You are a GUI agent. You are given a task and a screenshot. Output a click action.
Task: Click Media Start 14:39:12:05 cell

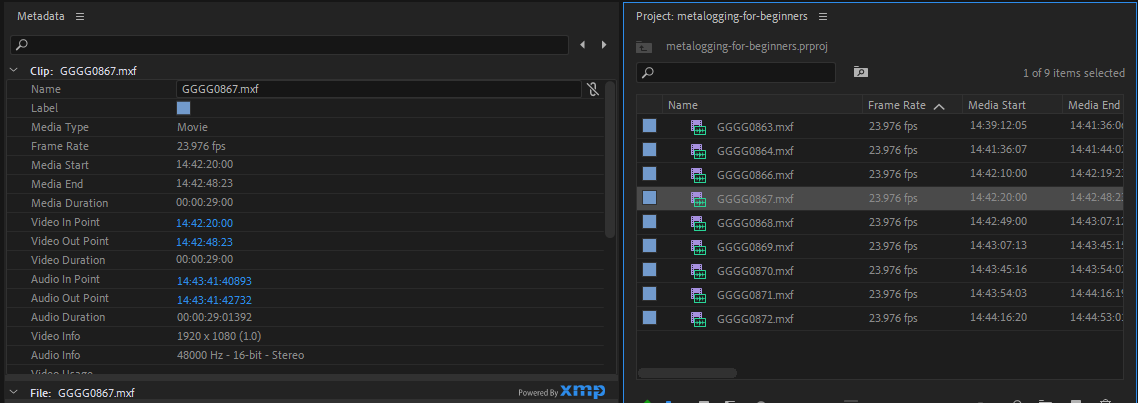tap(999, 126)
